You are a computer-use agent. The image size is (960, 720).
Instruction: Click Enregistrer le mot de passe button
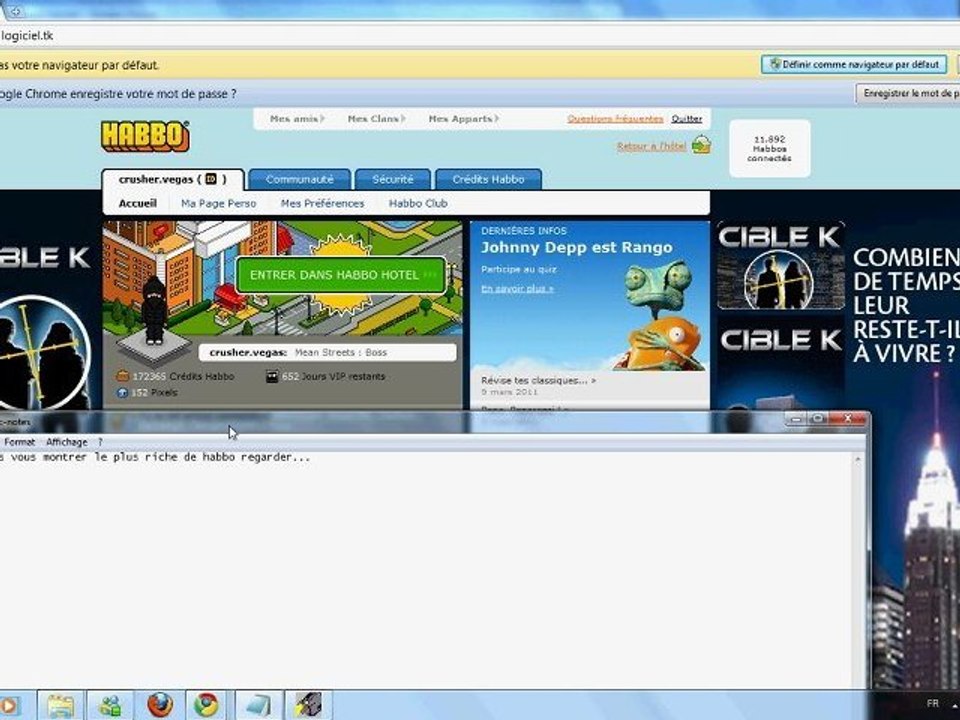click(907, 94)
